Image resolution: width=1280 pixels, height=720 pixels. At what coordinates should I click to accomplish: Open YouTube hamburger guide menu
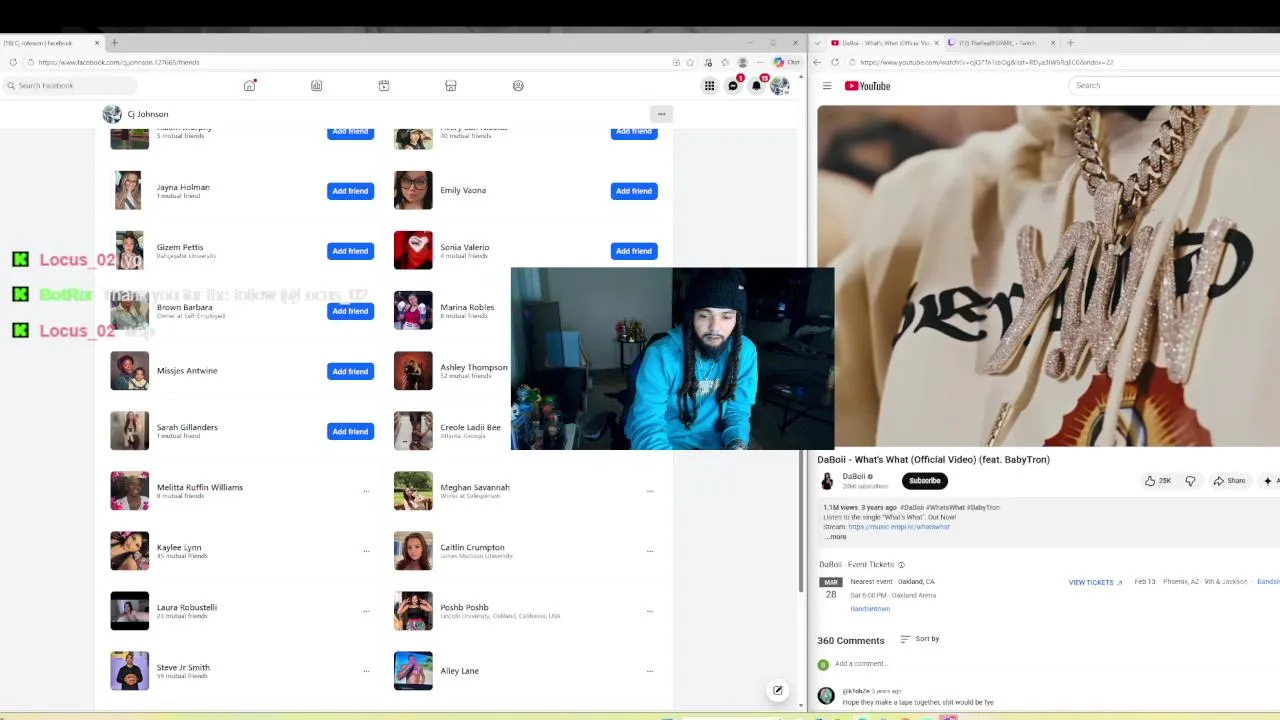(827, 86)
